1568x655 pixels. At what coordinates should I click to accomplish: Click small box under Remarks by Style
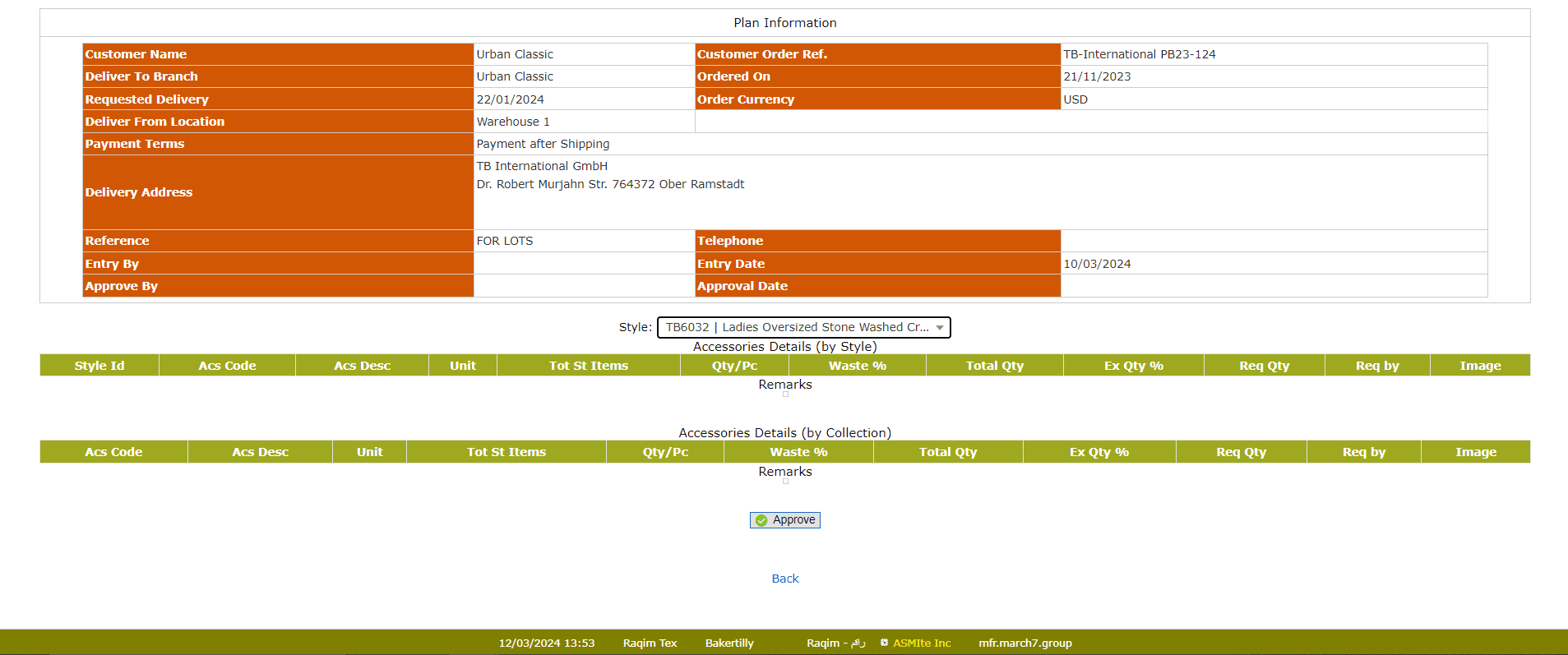click(x=785, y=394)
